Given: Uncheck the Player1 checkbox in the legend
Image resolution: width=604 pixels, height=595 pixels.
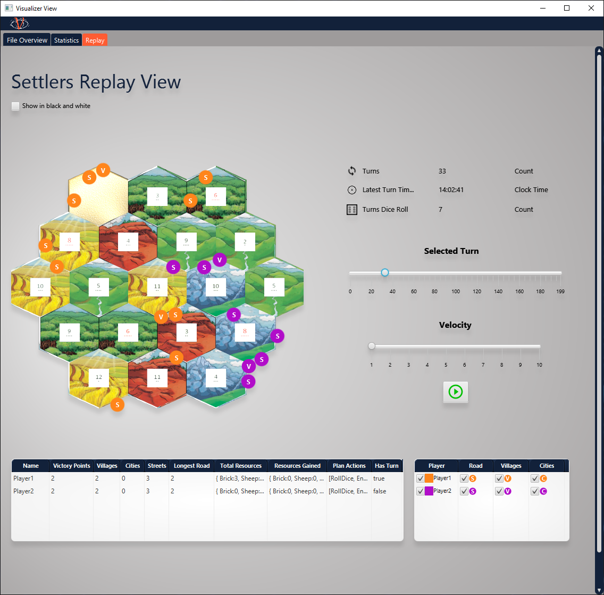Looking at the screenshot, I should (421, 479).
